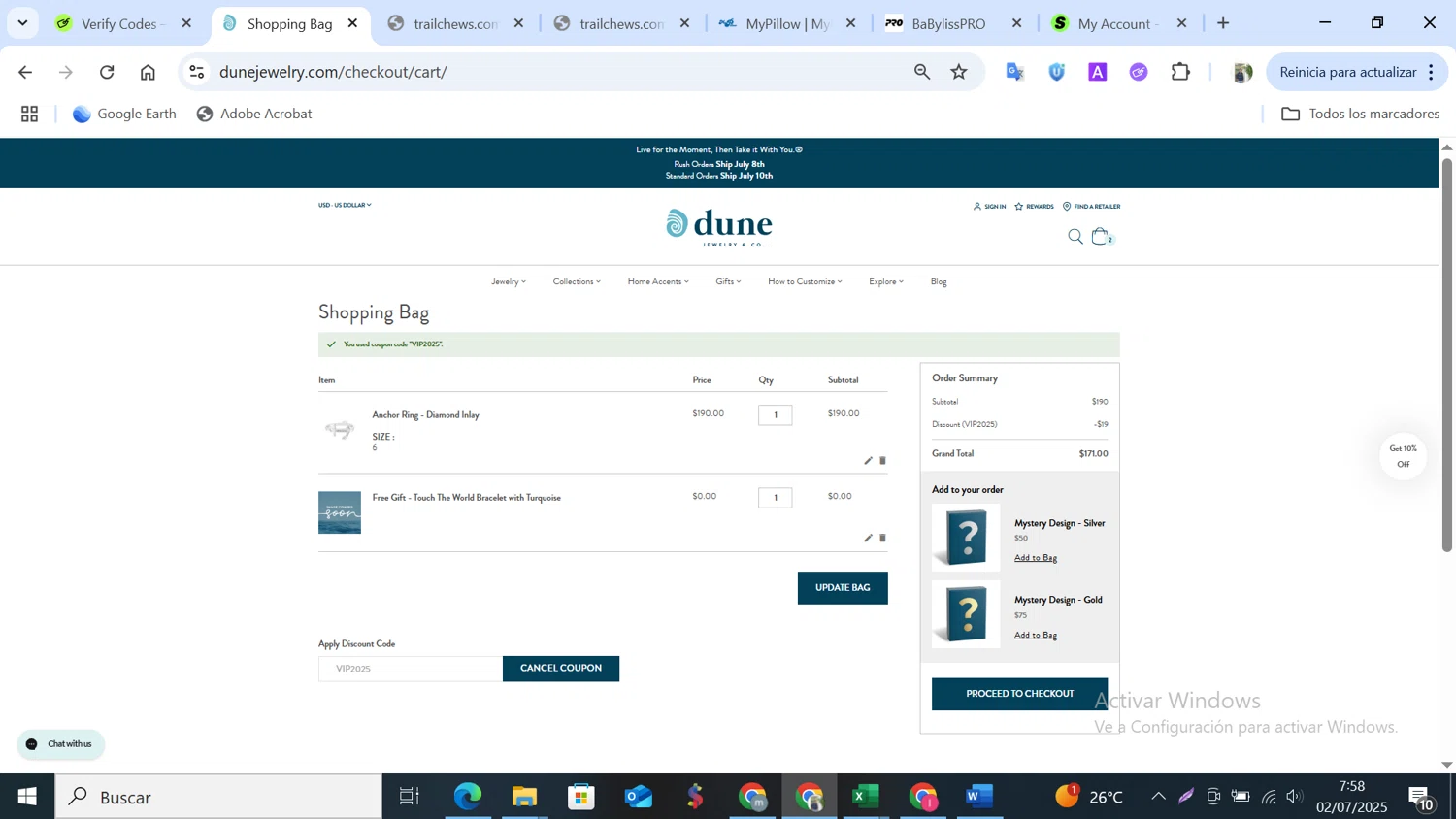The image size is (1456, 819).
Task: Open the browser home page
Action: point(148,72)
